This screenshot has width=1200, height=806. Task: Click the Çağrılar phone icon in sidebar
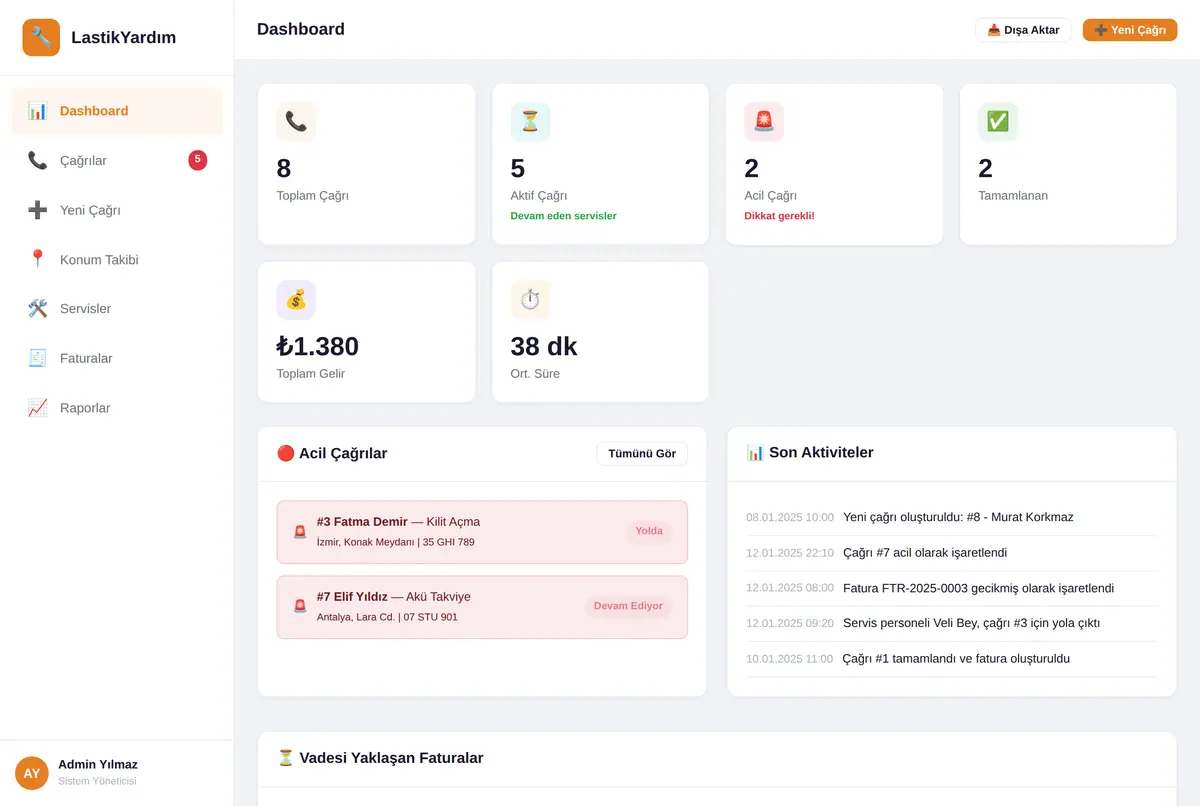point(38,160)
